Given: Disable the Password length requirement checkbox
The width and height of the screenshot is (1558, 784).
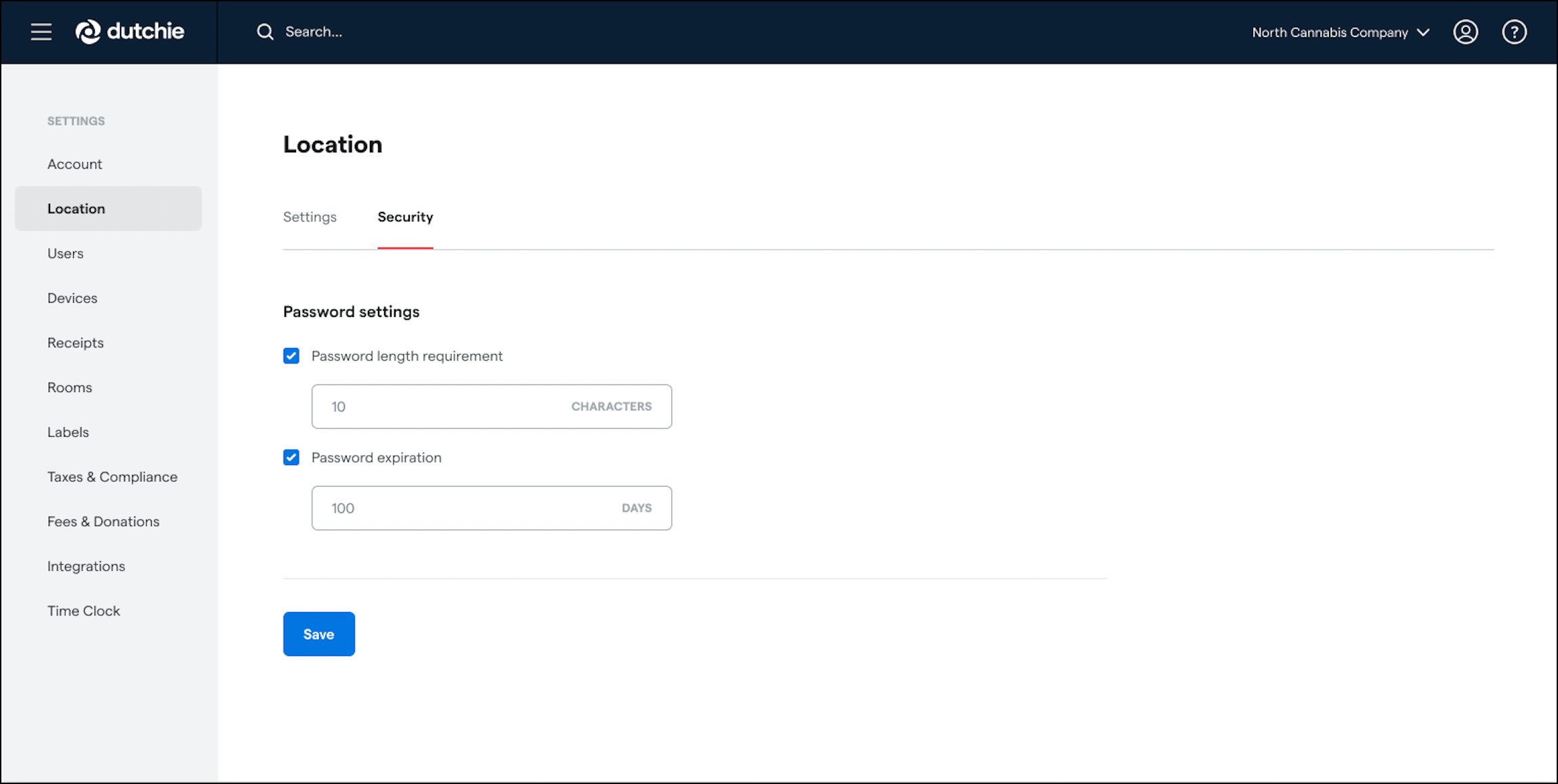Looking at the screenshot, I should point(291,355).
